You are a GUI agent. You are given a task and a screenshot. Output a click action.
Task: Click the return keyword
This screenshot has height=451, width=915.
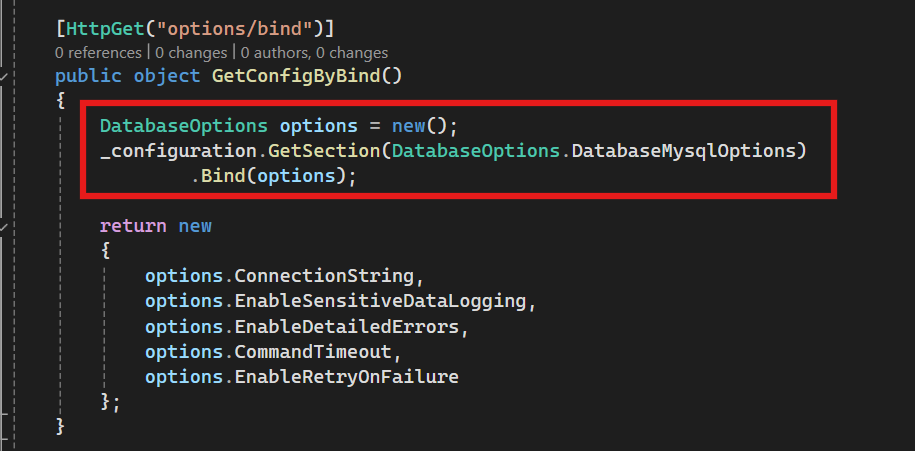(133, 226)
